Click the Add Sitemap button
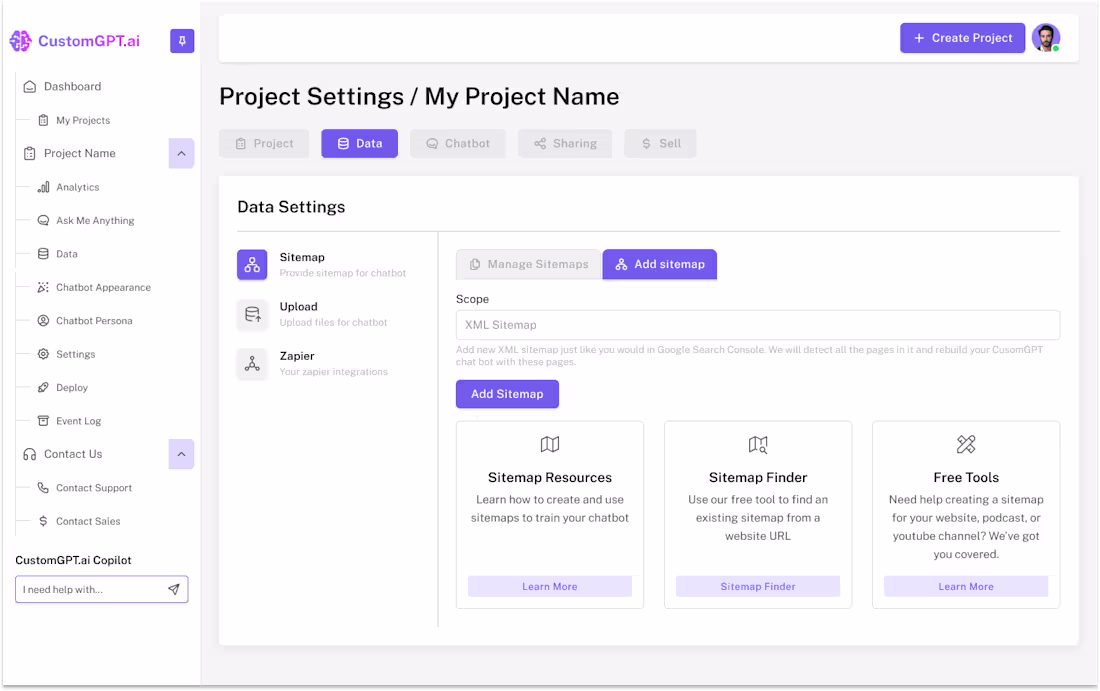1100x691 pixels. [507, 394]
